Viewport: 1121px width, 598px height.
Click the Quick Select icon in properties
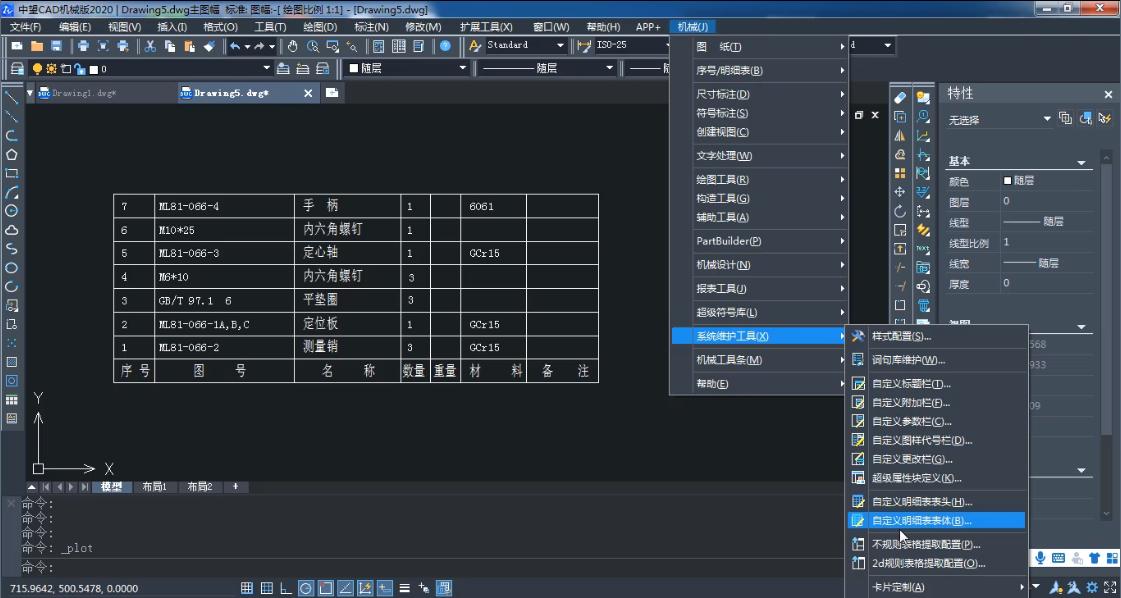[1104, 119]
